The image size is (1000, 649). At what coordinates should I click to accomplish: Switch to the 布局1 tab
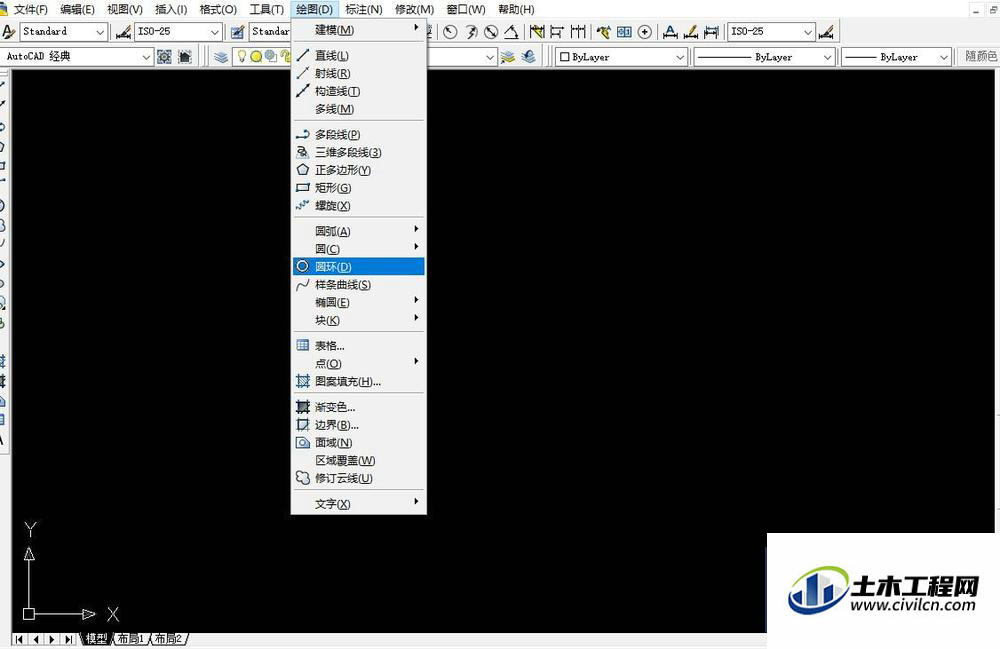click(131, 638)
